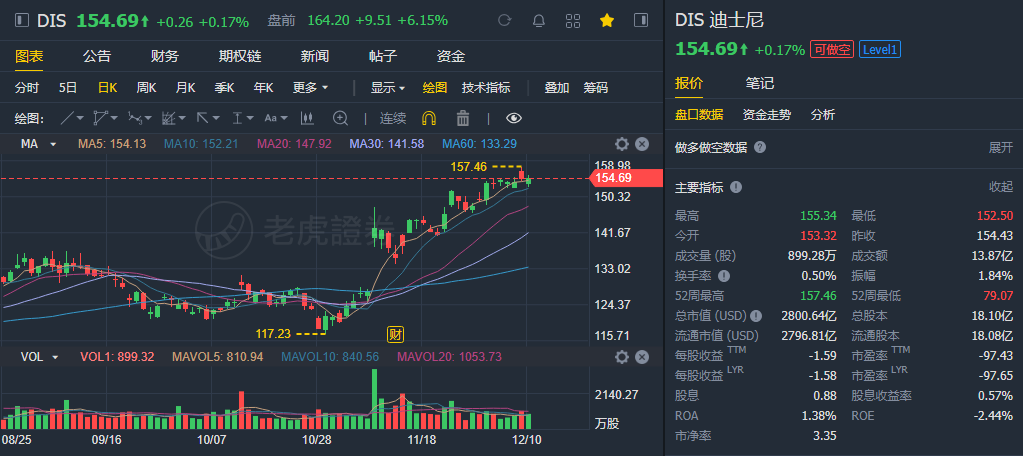
Task: Delete drawings with the trash icon
Action: coord(463,118)
